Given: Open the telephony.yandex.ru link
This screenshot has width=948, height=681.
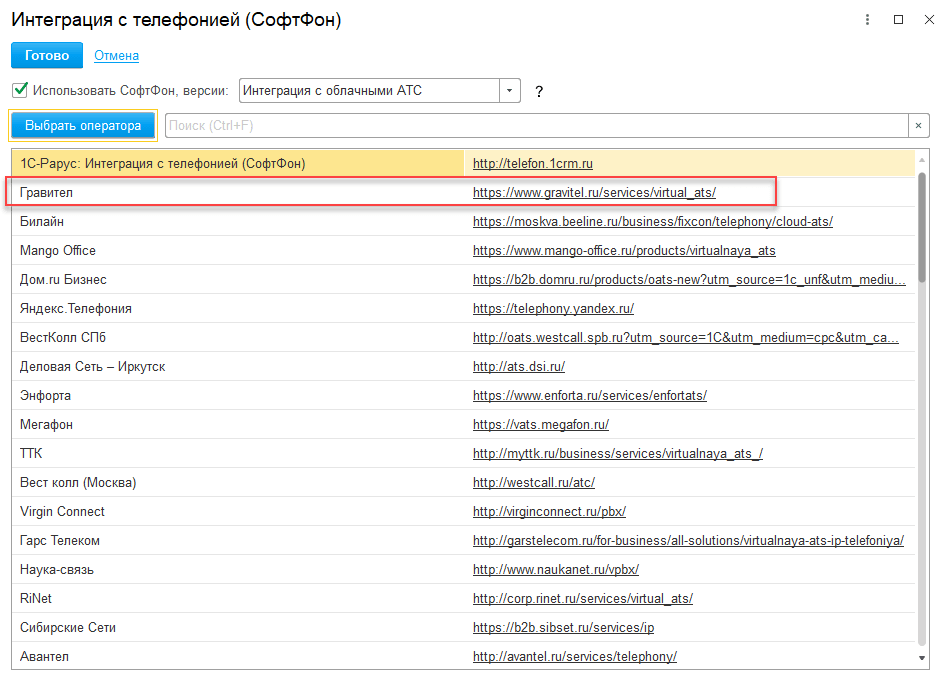Looking at the screenshot, I should 553,308.
